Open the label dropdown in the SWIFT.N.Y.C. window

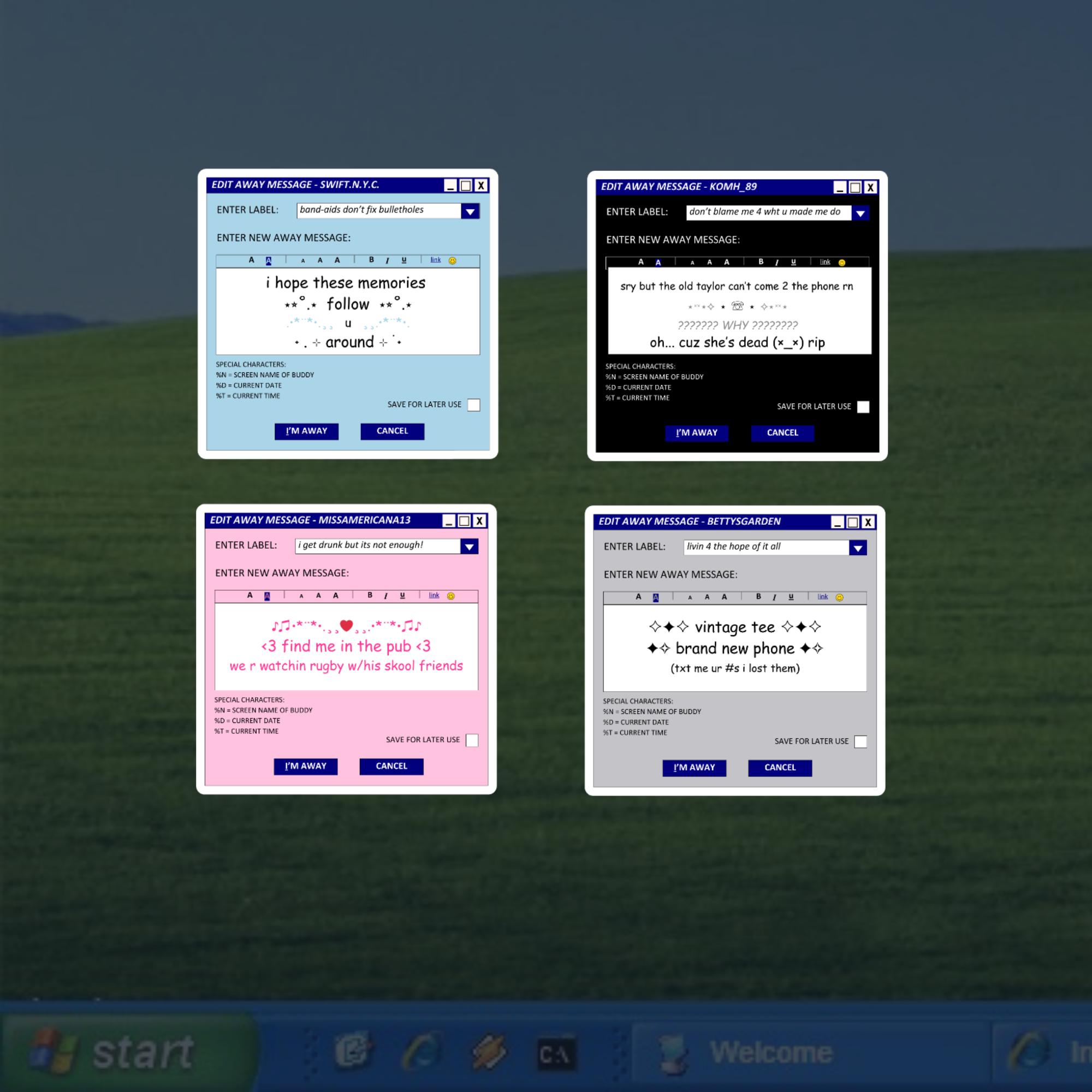[x=470, y=211]
